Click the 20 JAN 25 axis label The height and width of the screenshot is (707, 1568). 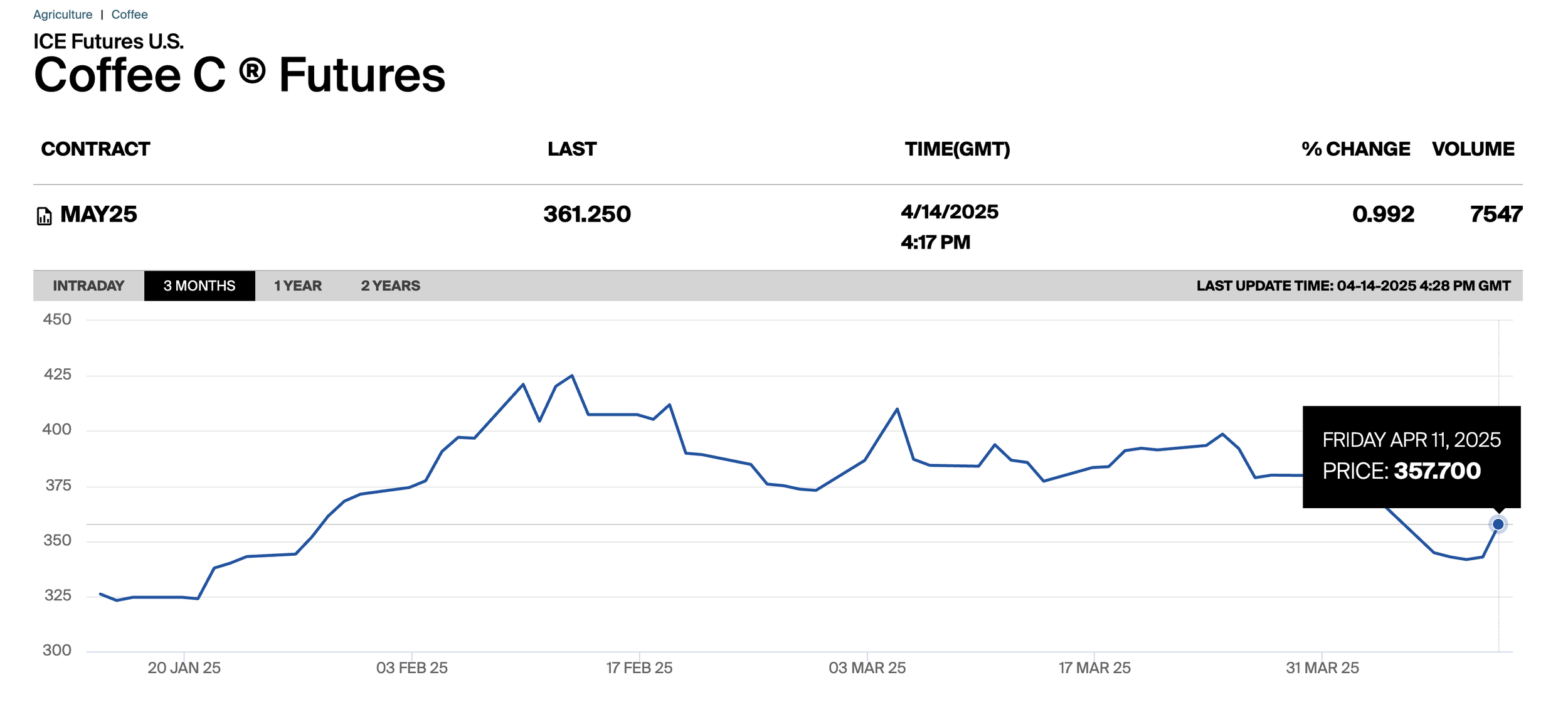point(184,667)
